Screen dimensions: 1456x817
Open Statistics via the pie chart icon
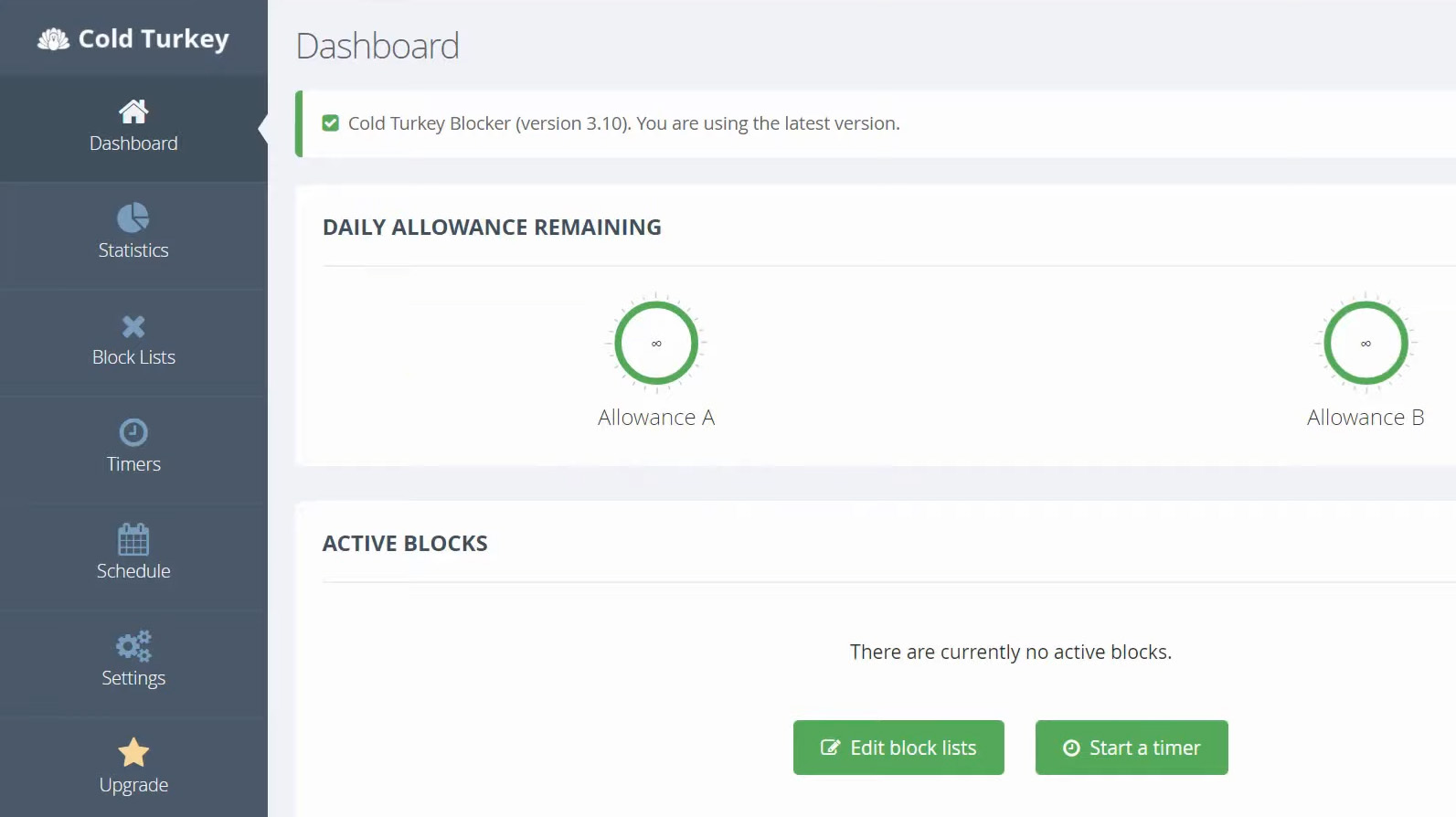(133, 218)
